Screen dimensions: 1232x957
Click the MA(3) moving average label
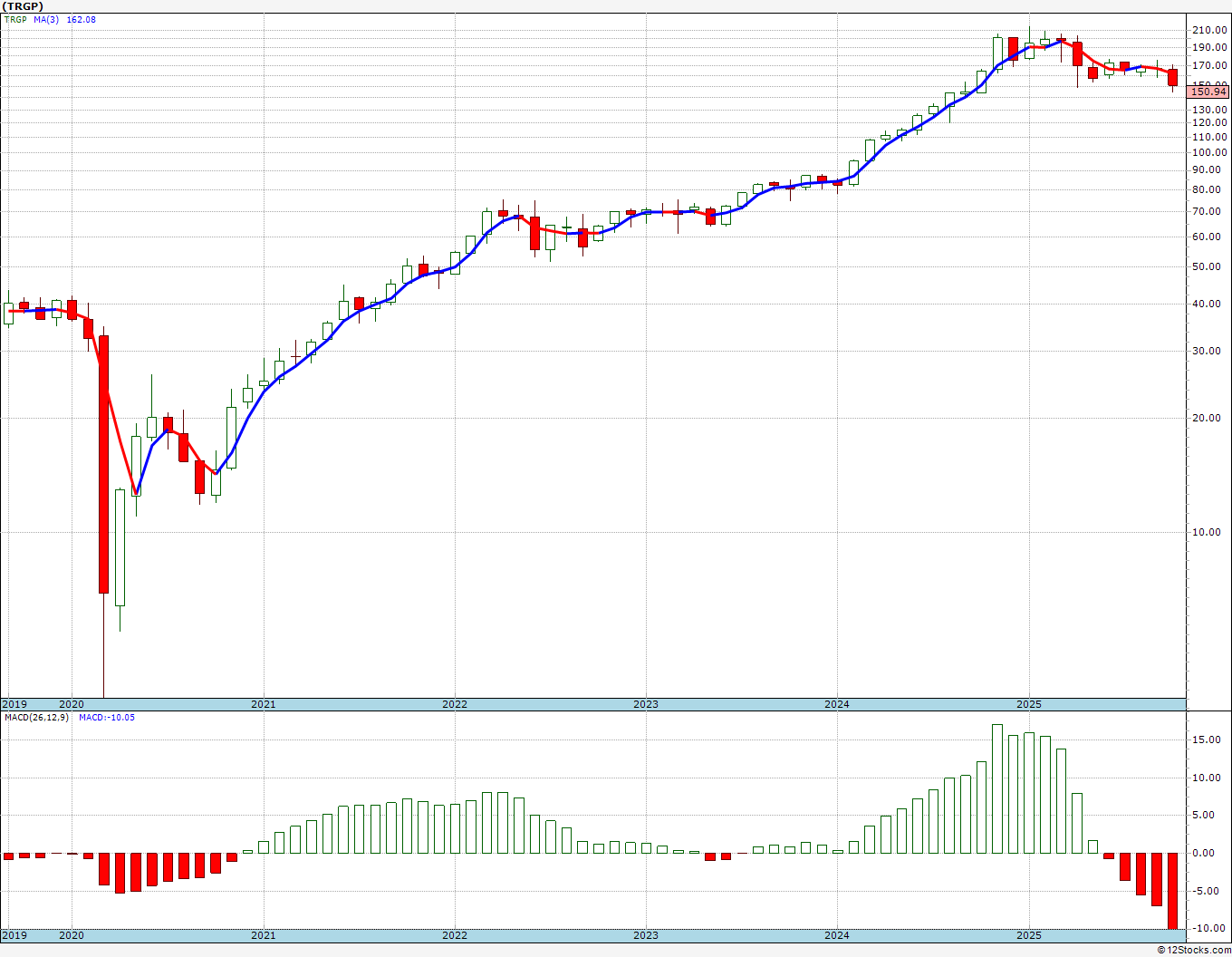pyautogui.click(x=47, y=19)
